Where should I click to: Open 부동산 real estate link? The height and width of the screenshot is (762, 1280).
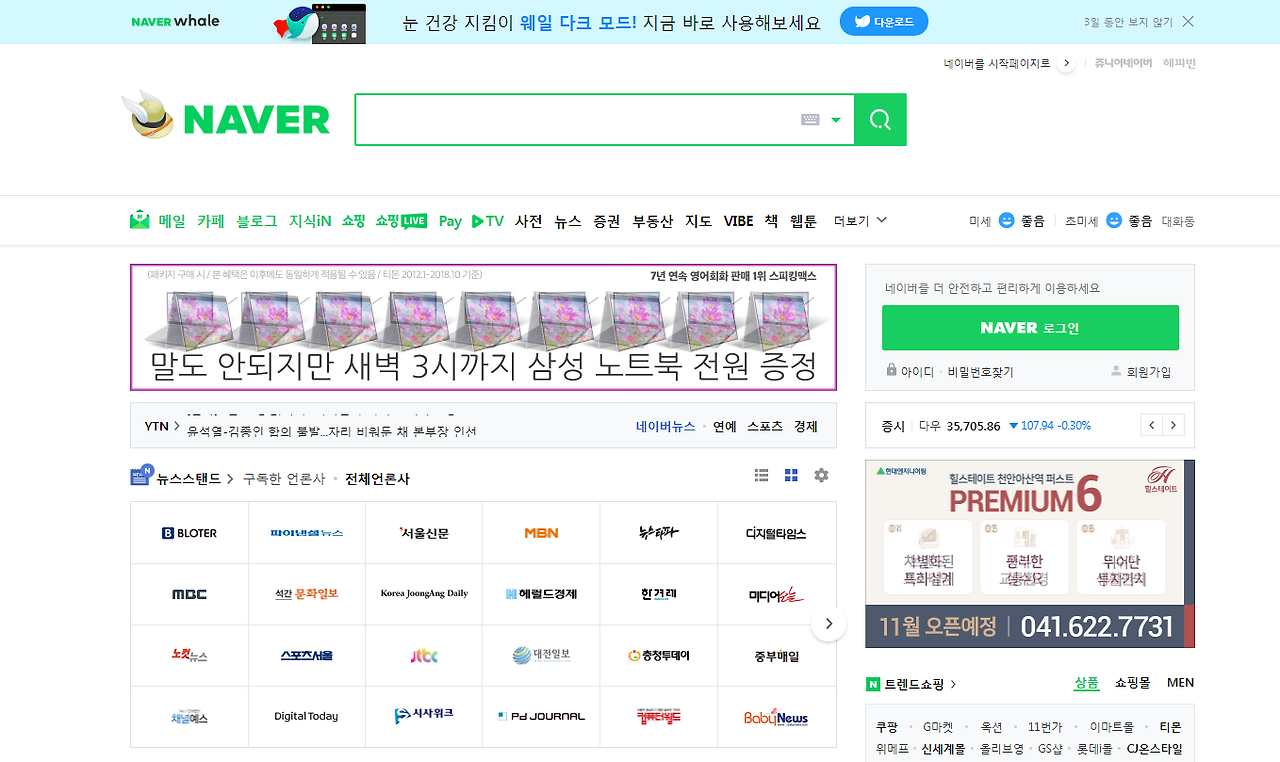(x=653, y=221)
